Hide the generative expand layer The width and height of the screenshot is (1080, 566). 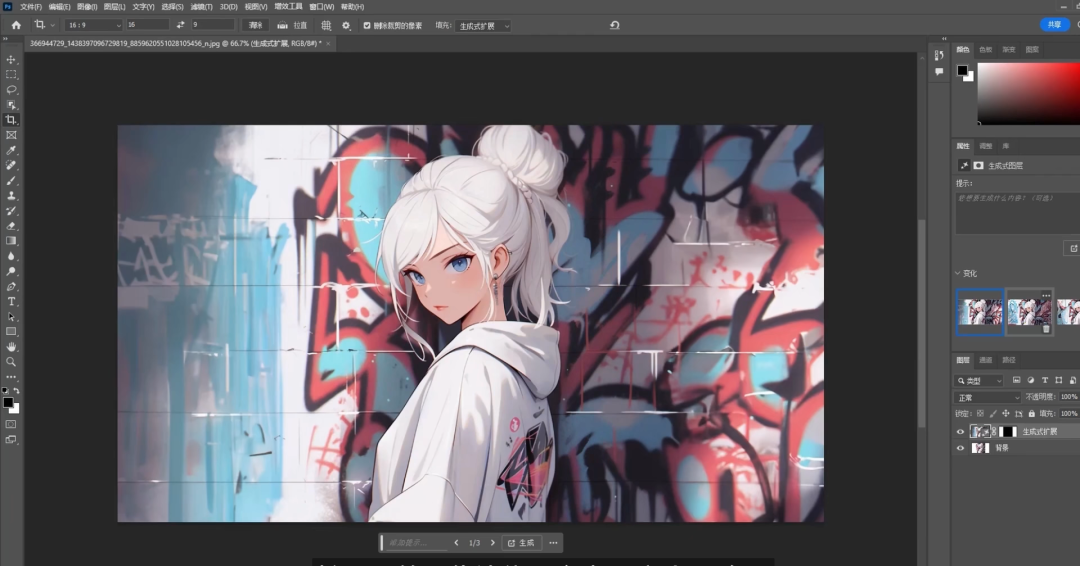[x=961, y=432]
